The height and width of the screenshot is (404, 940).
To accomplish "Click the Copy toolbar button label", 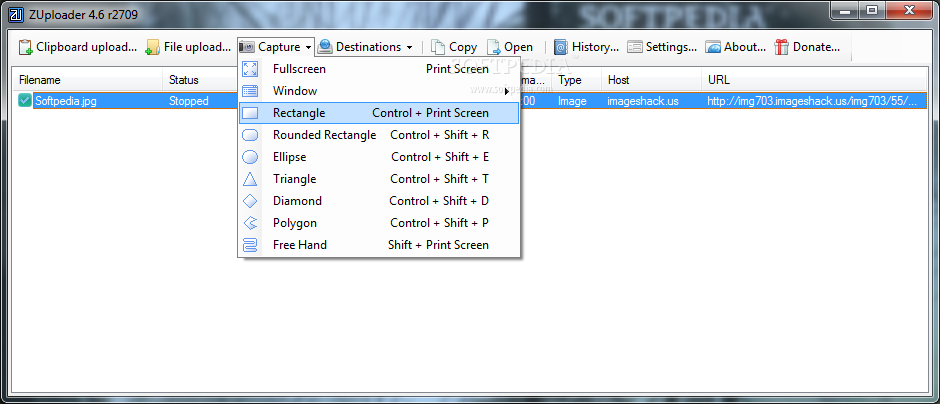I will pos(463,47).
